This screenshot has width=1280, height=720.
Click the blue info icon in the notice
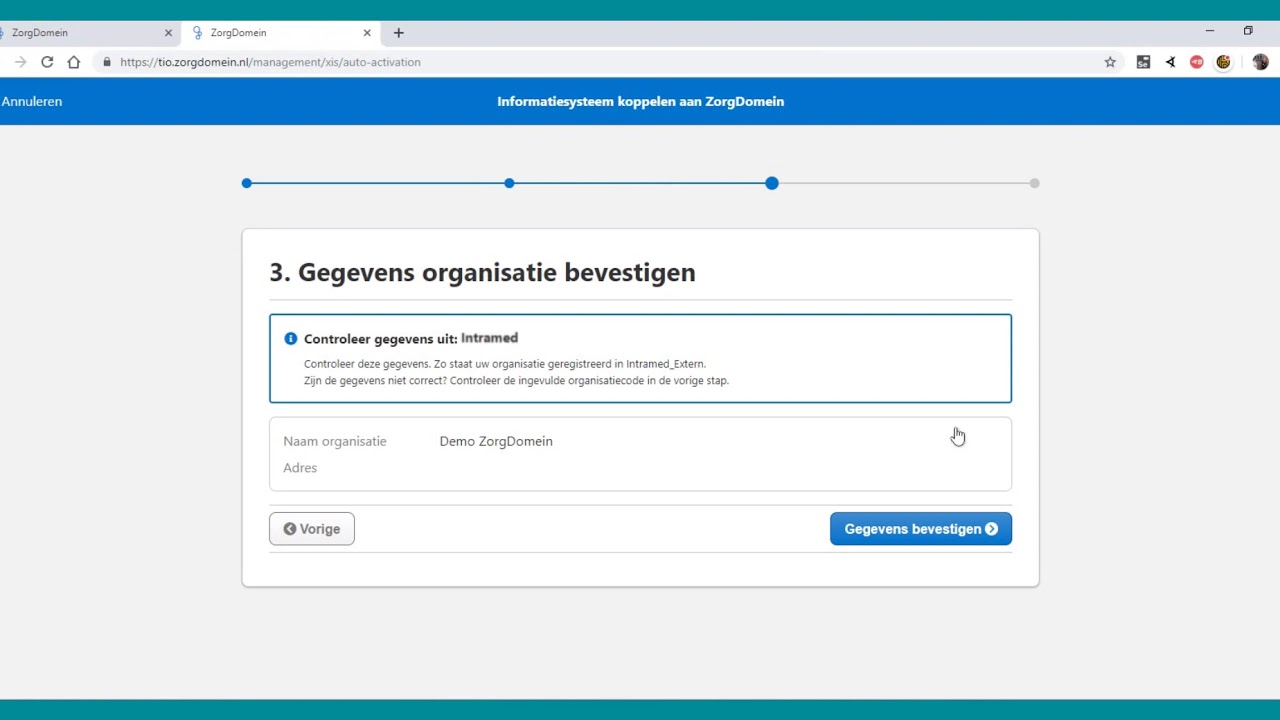coord(291,339)
